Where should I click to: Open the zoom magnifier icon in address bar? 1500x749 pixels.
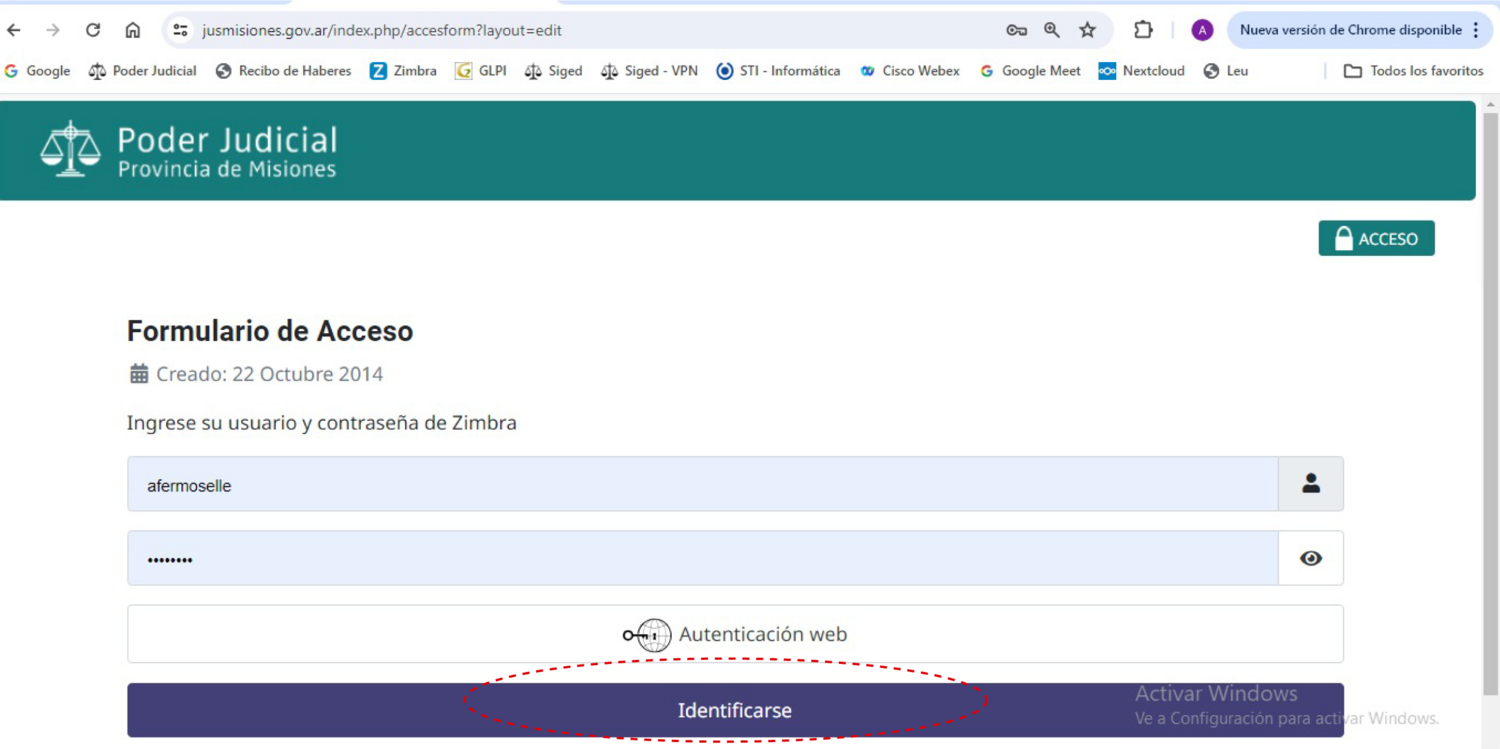click(x=1052, y=30)
